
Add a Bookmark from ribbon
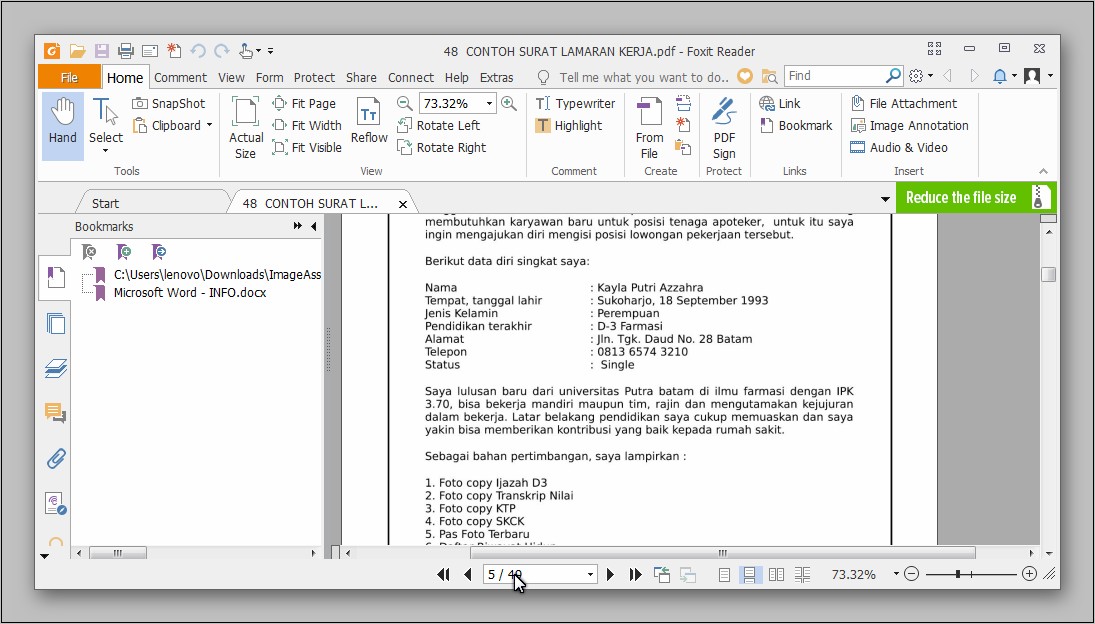796,126
